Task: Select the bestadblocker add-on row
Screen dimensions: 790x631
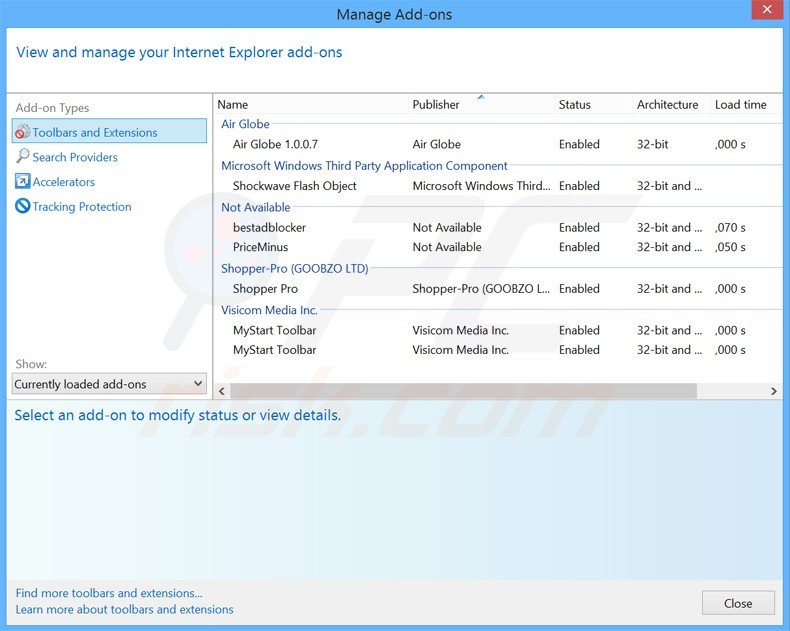Action: [270, 228]
